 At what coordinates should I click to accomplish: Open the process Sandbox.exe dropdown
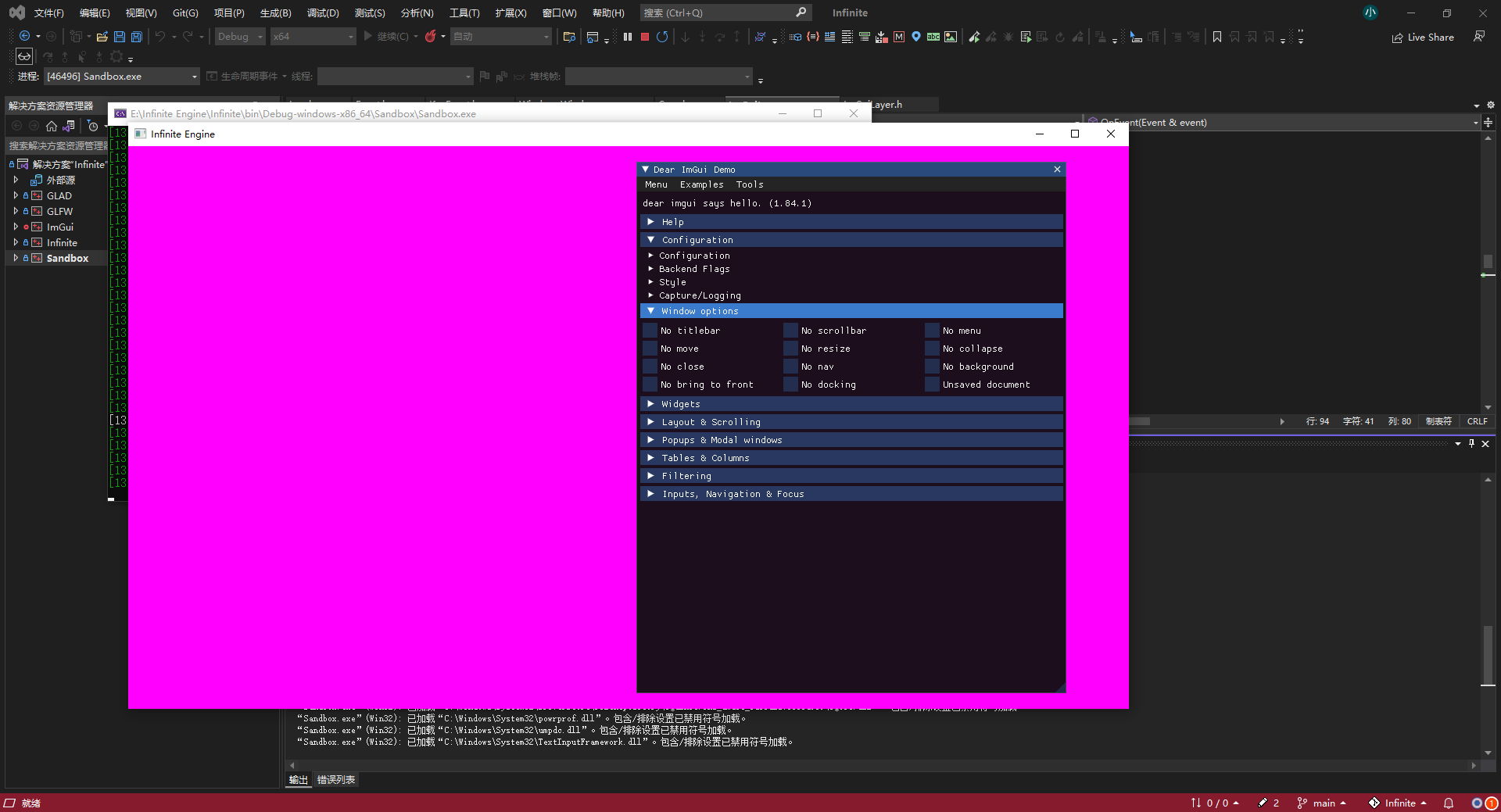point(121,76)
